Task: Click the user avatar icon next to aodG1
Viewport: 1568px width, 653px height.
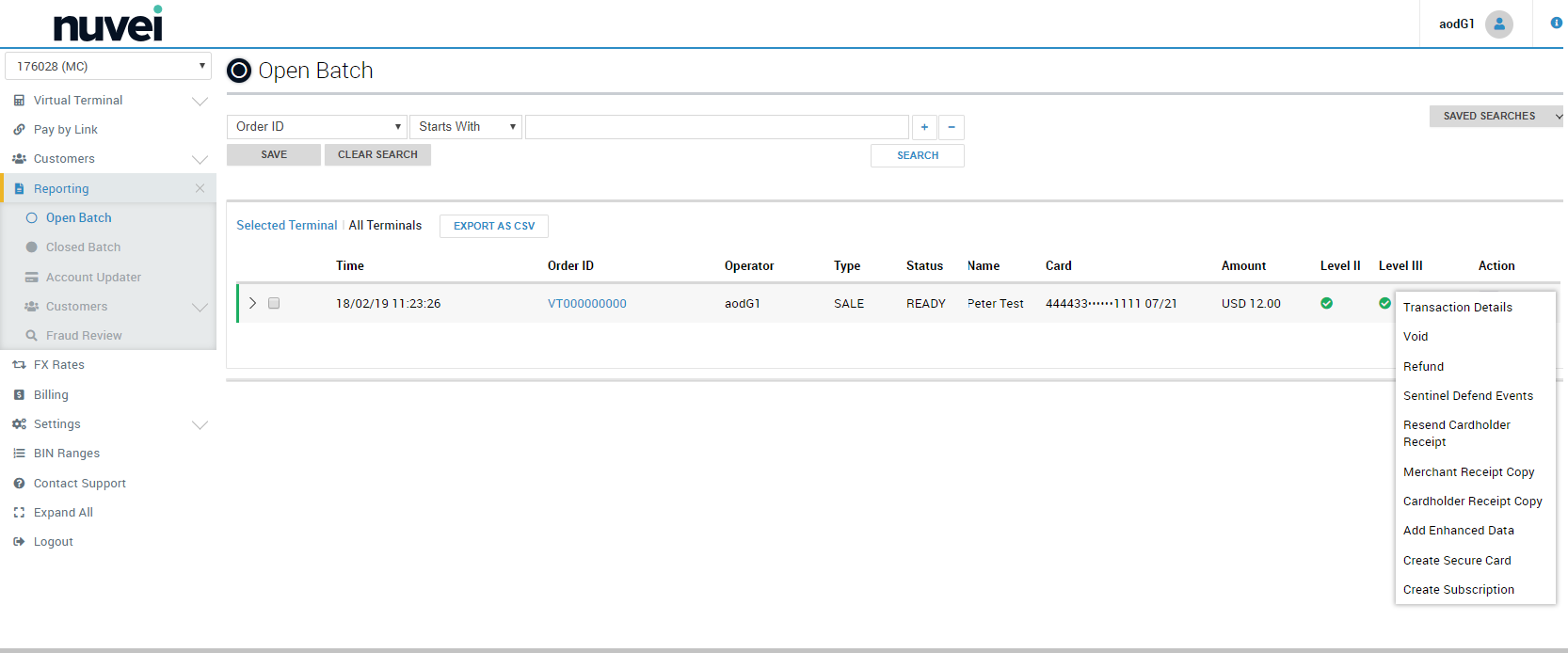Action: click(x=1498, y=24)
